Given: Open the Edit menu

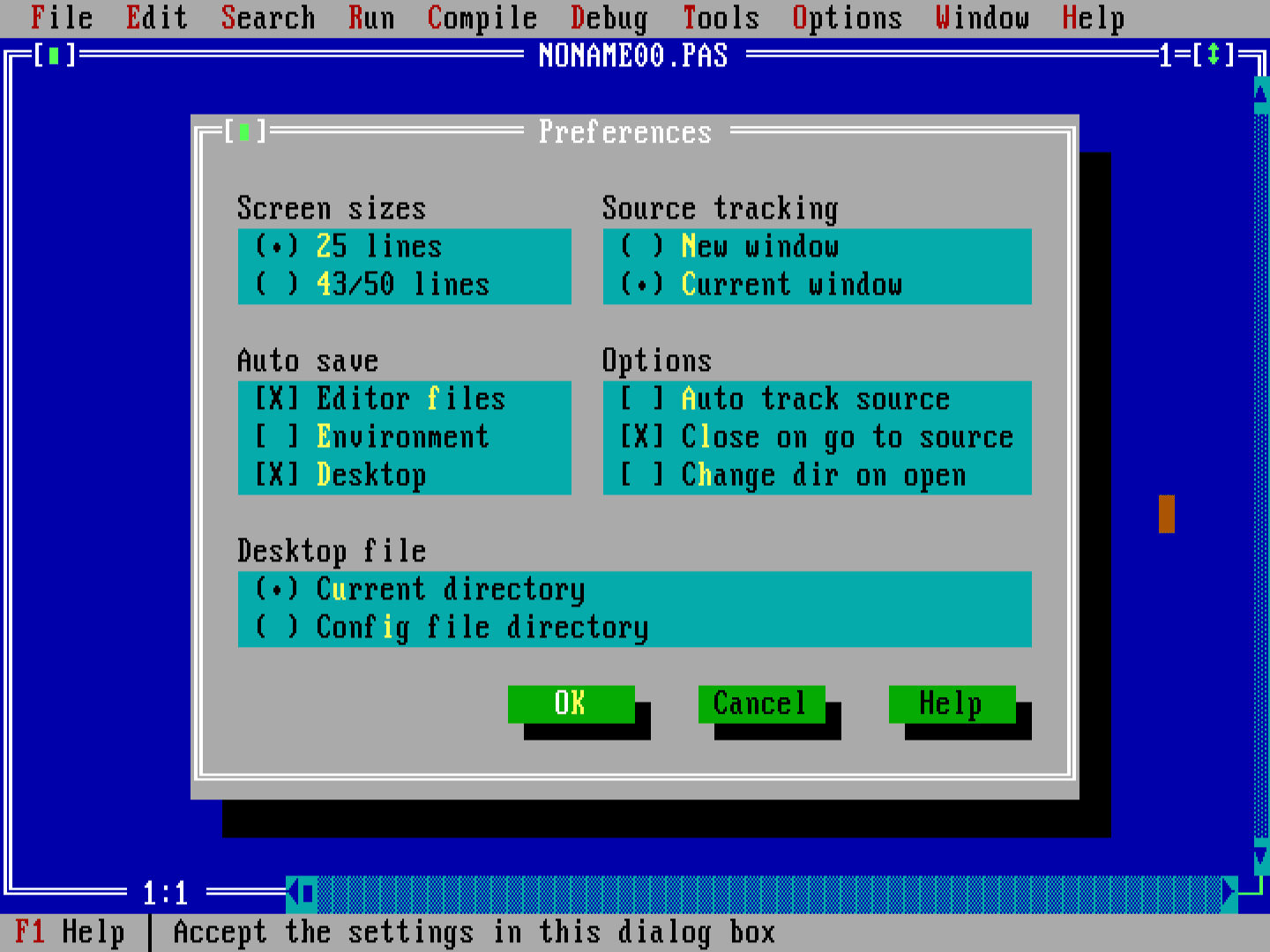Looking at the screenshot, I should [x=157, y=19].
